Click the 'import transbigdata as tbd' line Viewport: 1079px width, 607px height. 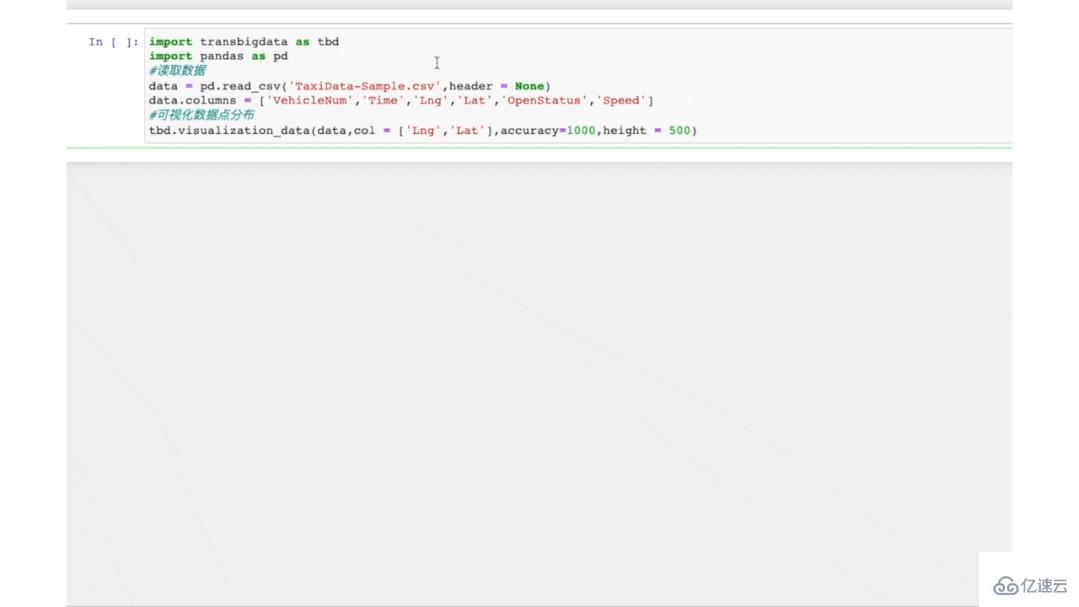pos(244,42)
